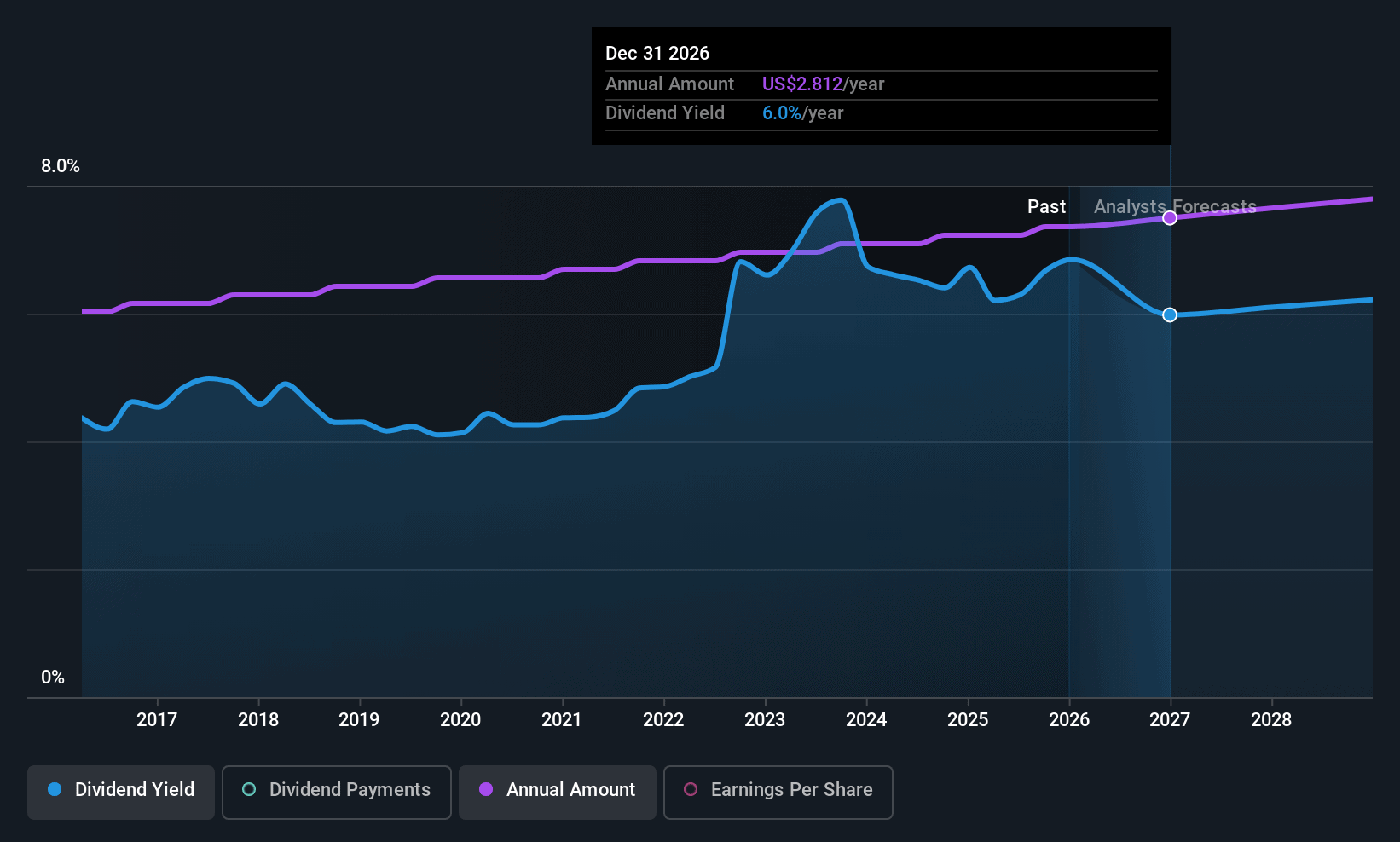Click the 2017 label on the x-axis

pos(157,720)
